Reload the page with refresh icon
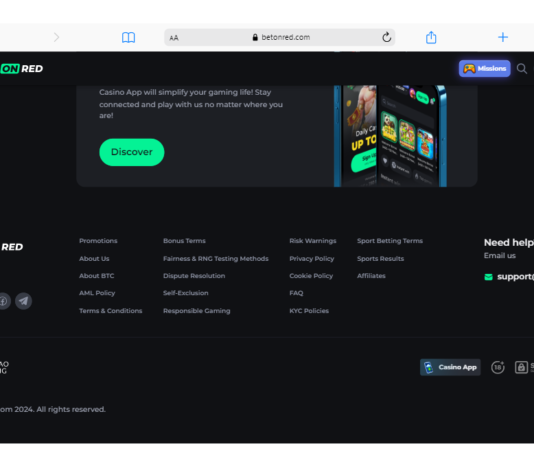534x462 pixels. 386,37
